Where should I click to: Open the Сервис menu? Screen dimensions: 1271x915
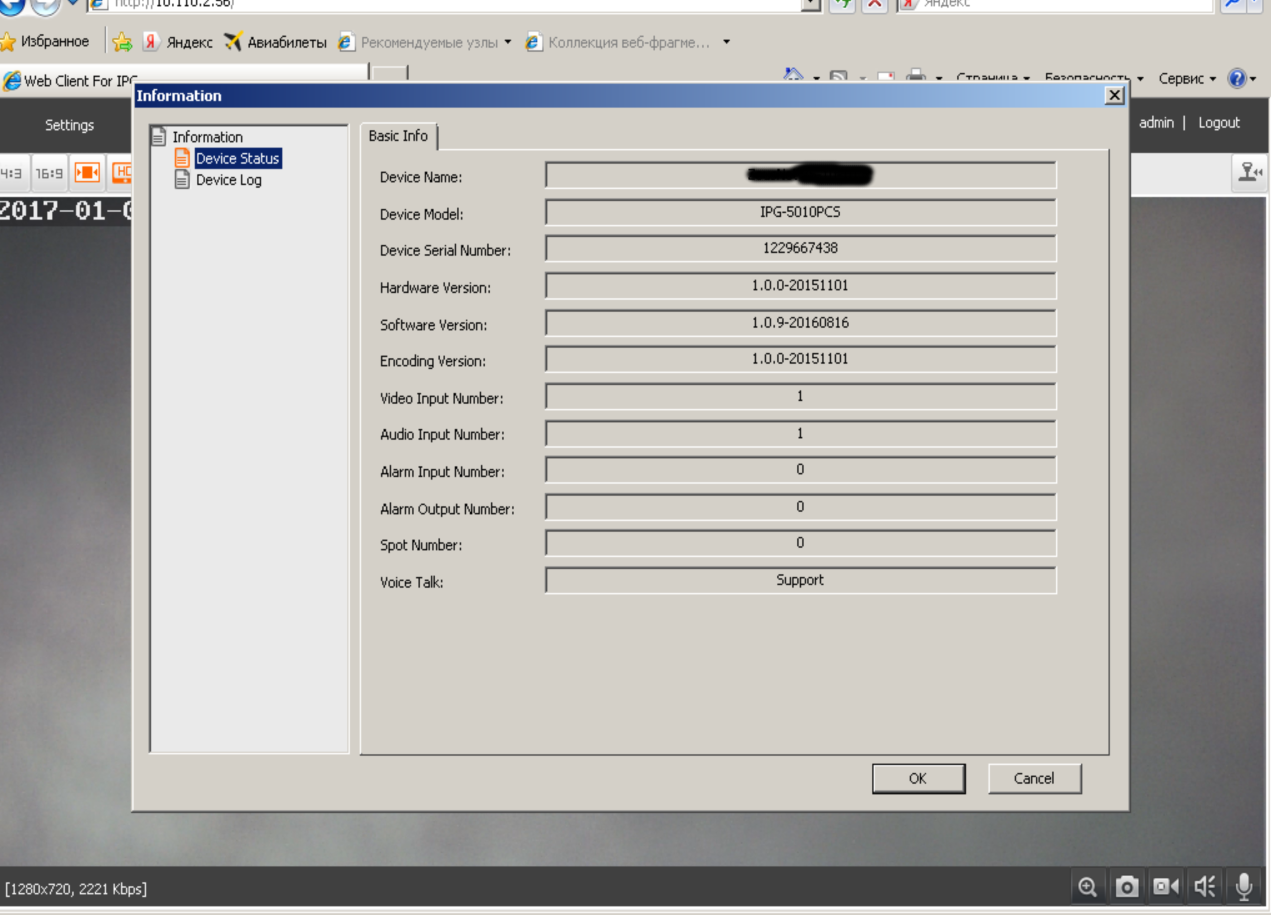click(1187, 78)
